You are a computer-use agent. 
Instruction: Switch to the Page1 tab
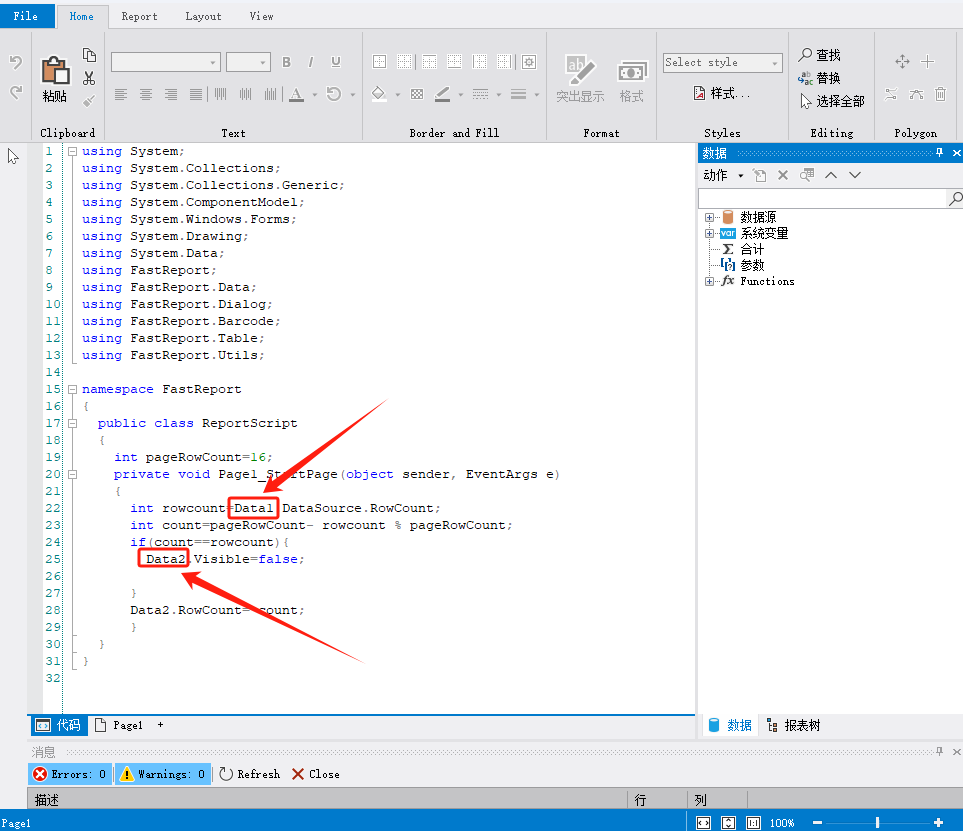coord(119,725)
